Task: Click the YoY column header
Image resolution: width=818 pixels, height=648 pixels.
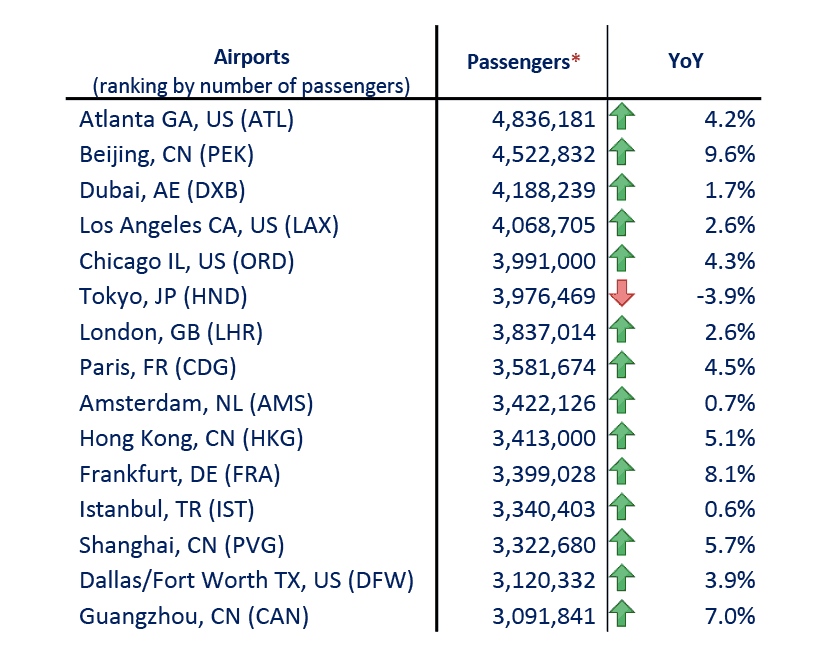Action: point(685,61)
